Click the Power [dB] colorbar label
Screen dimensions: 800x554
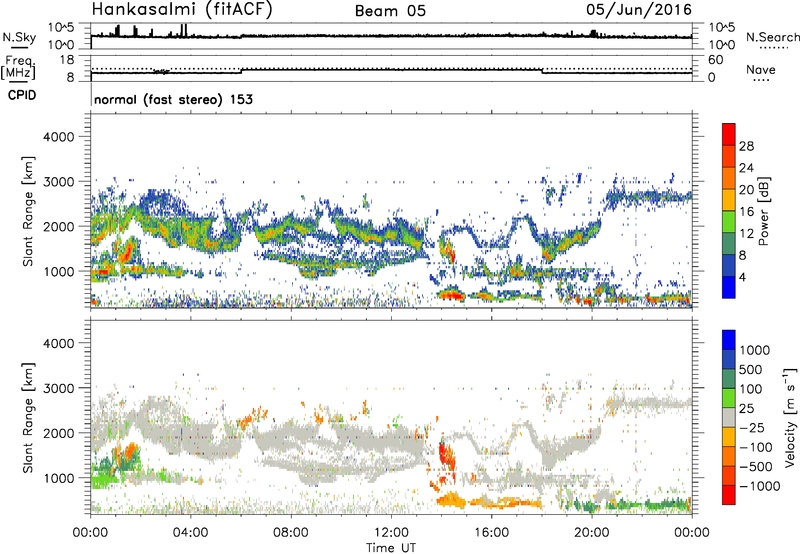[763, 211]
